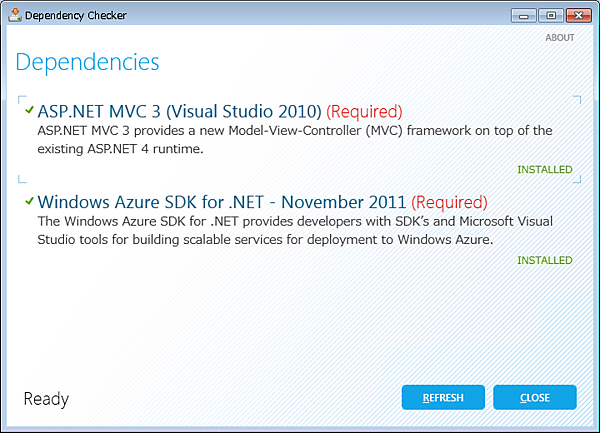Click INSTALLED status under ASP.NET MVC 3
Image resolution: width=600 pixels, height=433 pixels.
pyautogui.click(x=544, y=170)
